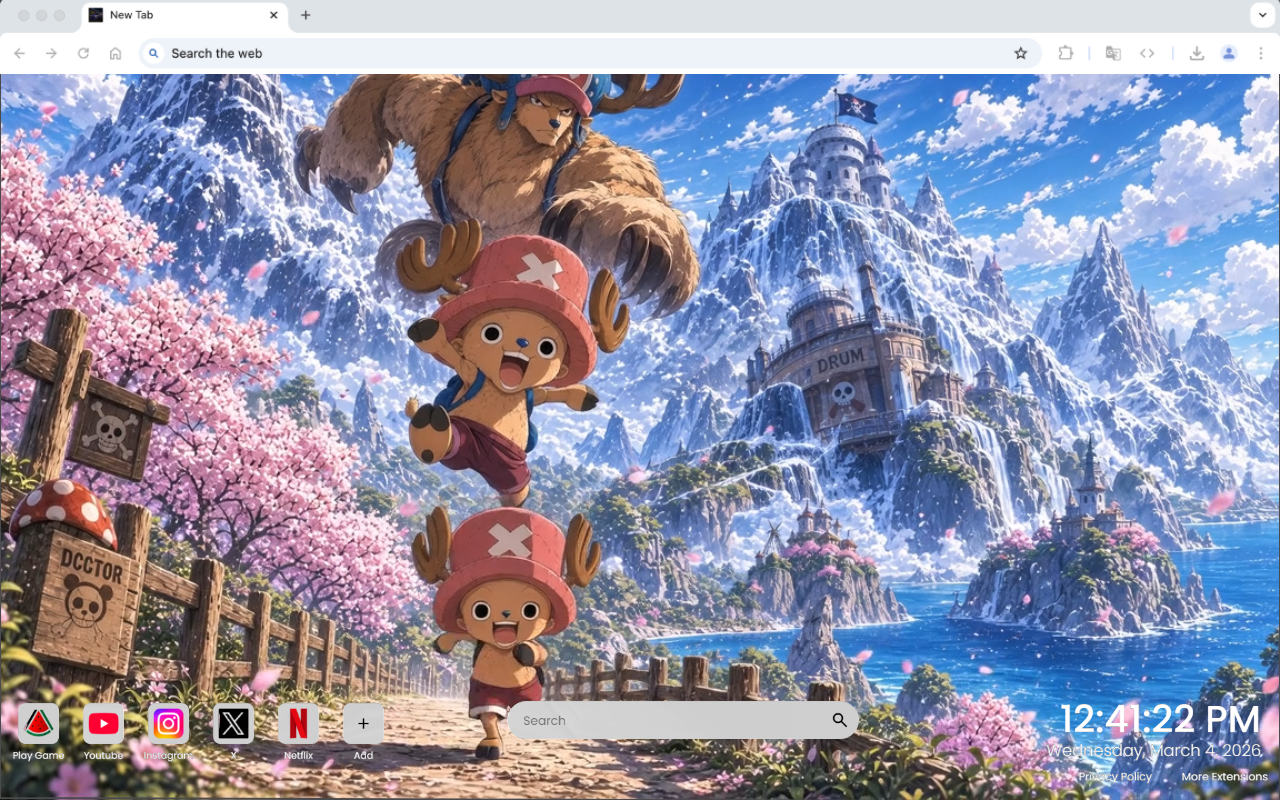Add a new shortcut with the plus tile
Viewport: 1280px width, 800px height.
pos(363,723)
